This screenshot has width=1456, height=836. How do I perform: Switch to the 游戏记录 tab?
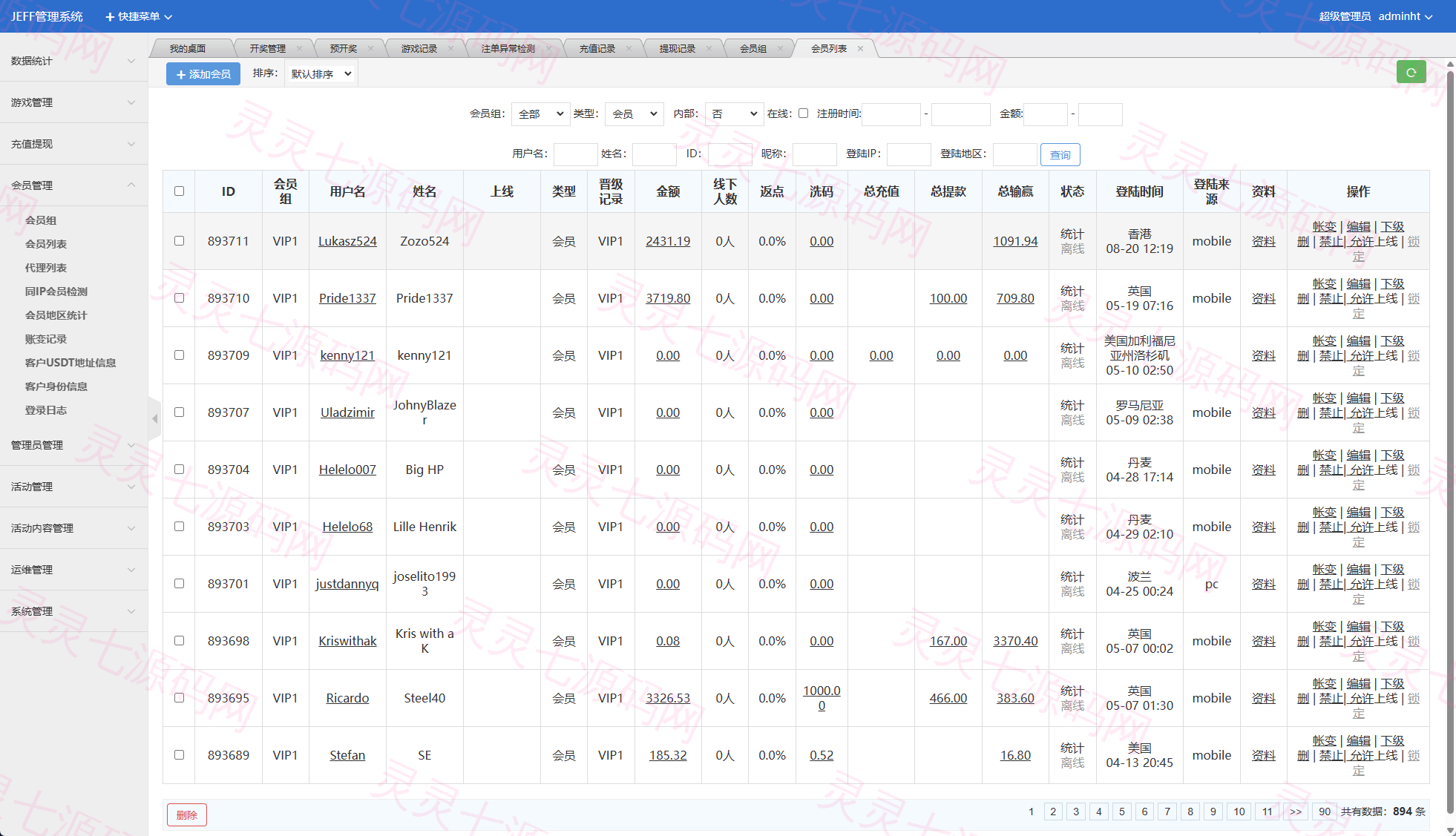(x=419, y=49)
